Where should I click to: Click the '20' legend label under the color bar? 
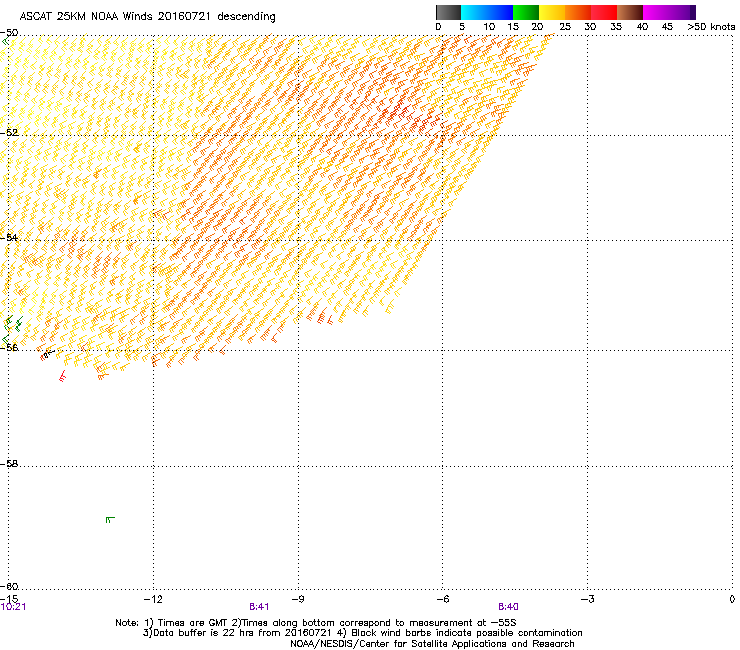537,27
